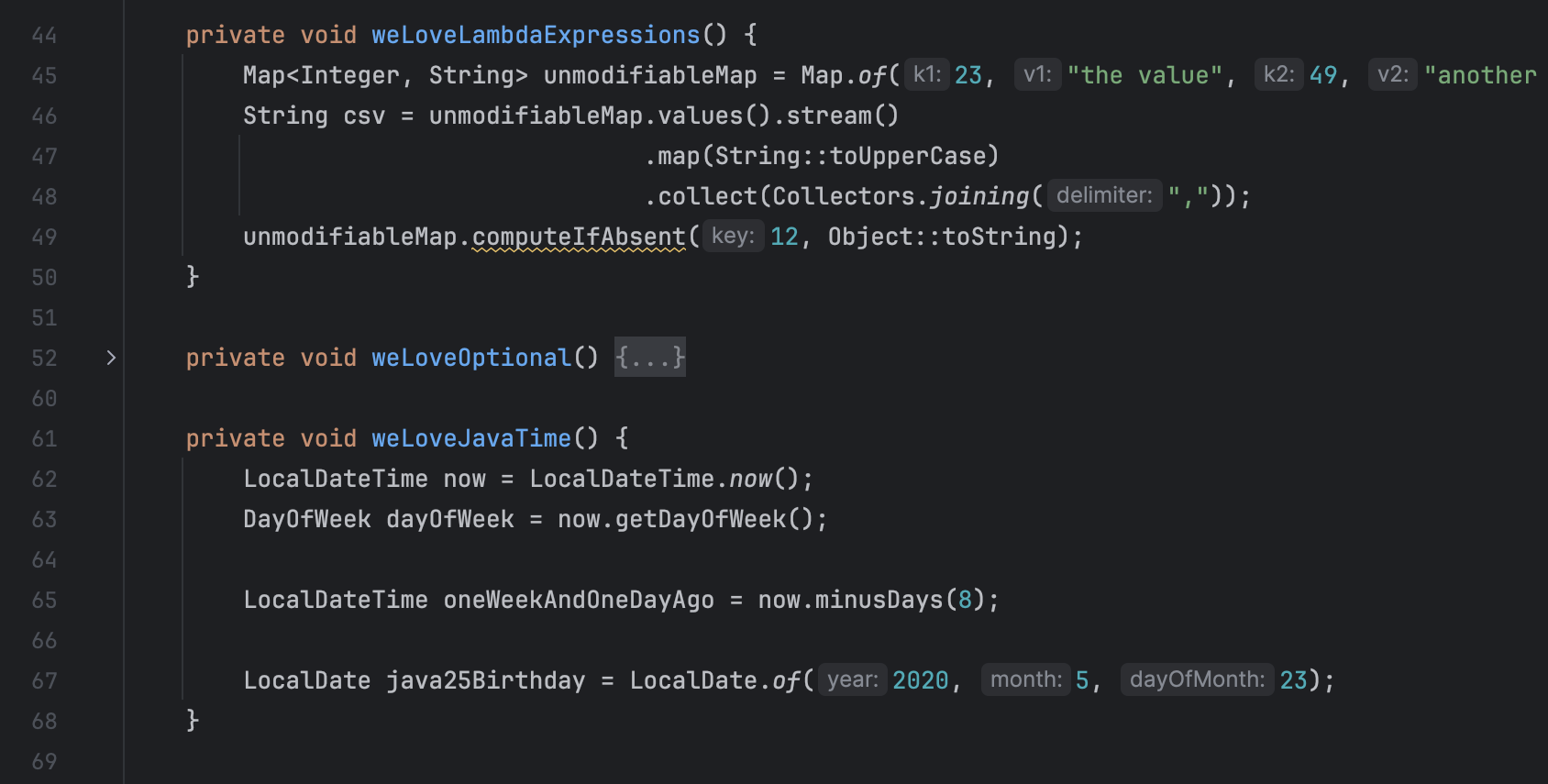Click the closing brace on line 50
This screenshot has width=1548, height=784.
193,276
